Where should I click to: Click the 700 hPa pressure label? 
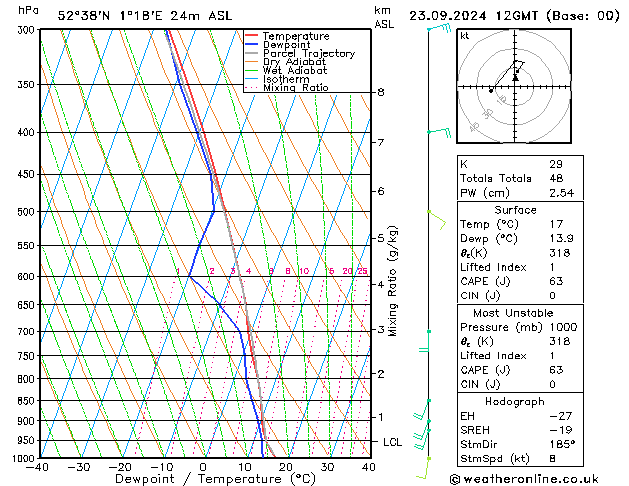[28, 332]
